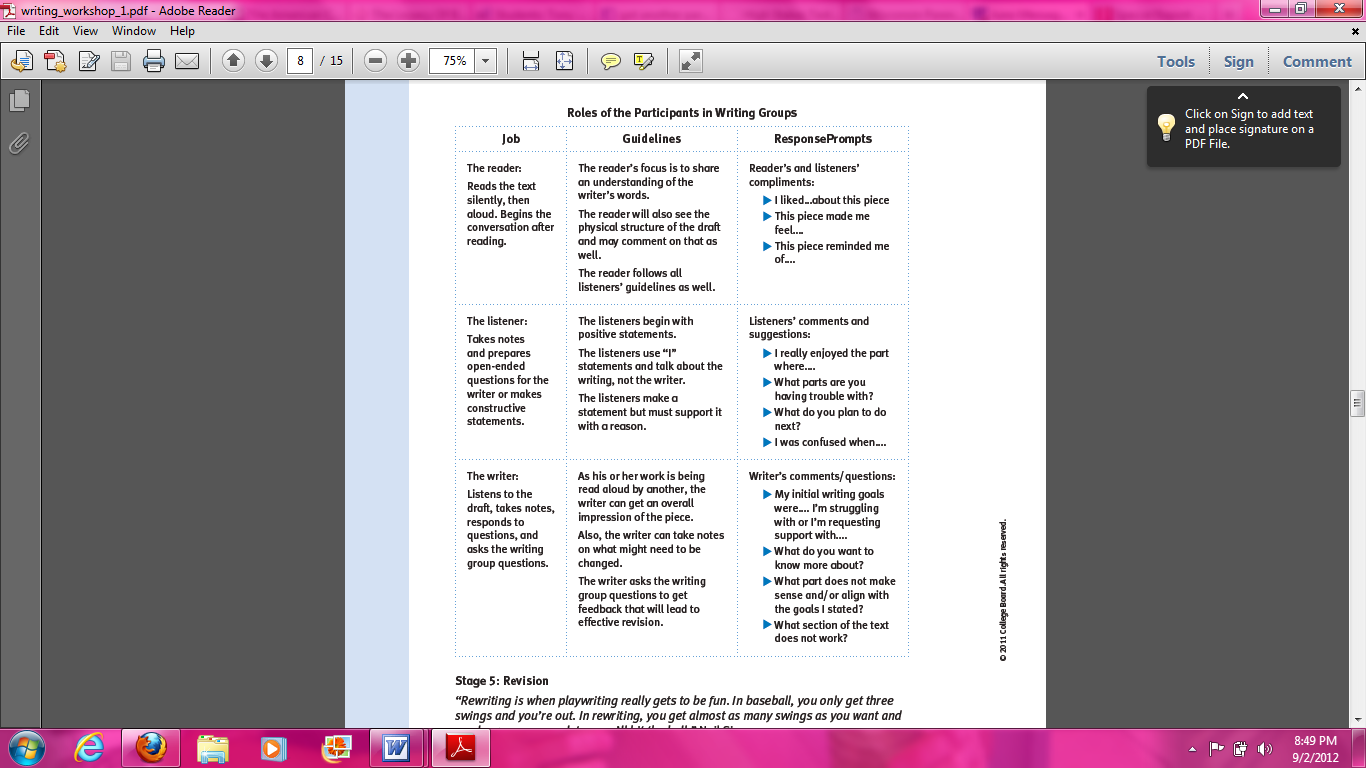Click the Create PDF online icon
This screenshot has height=768, width=1366.
pos(54,61)
